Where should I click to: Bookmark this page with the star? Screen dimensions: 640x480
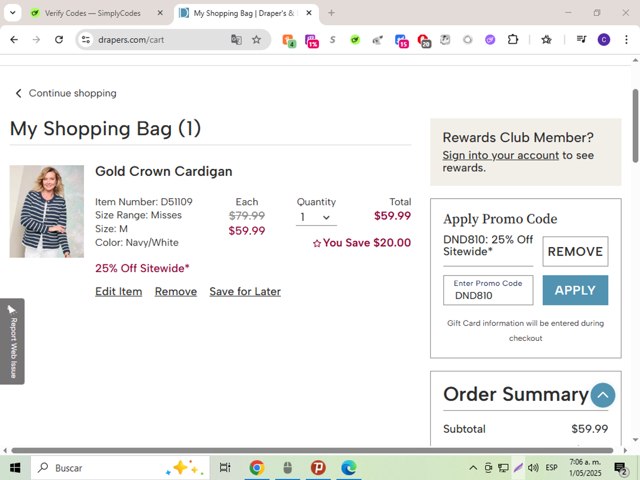(256, 40)
